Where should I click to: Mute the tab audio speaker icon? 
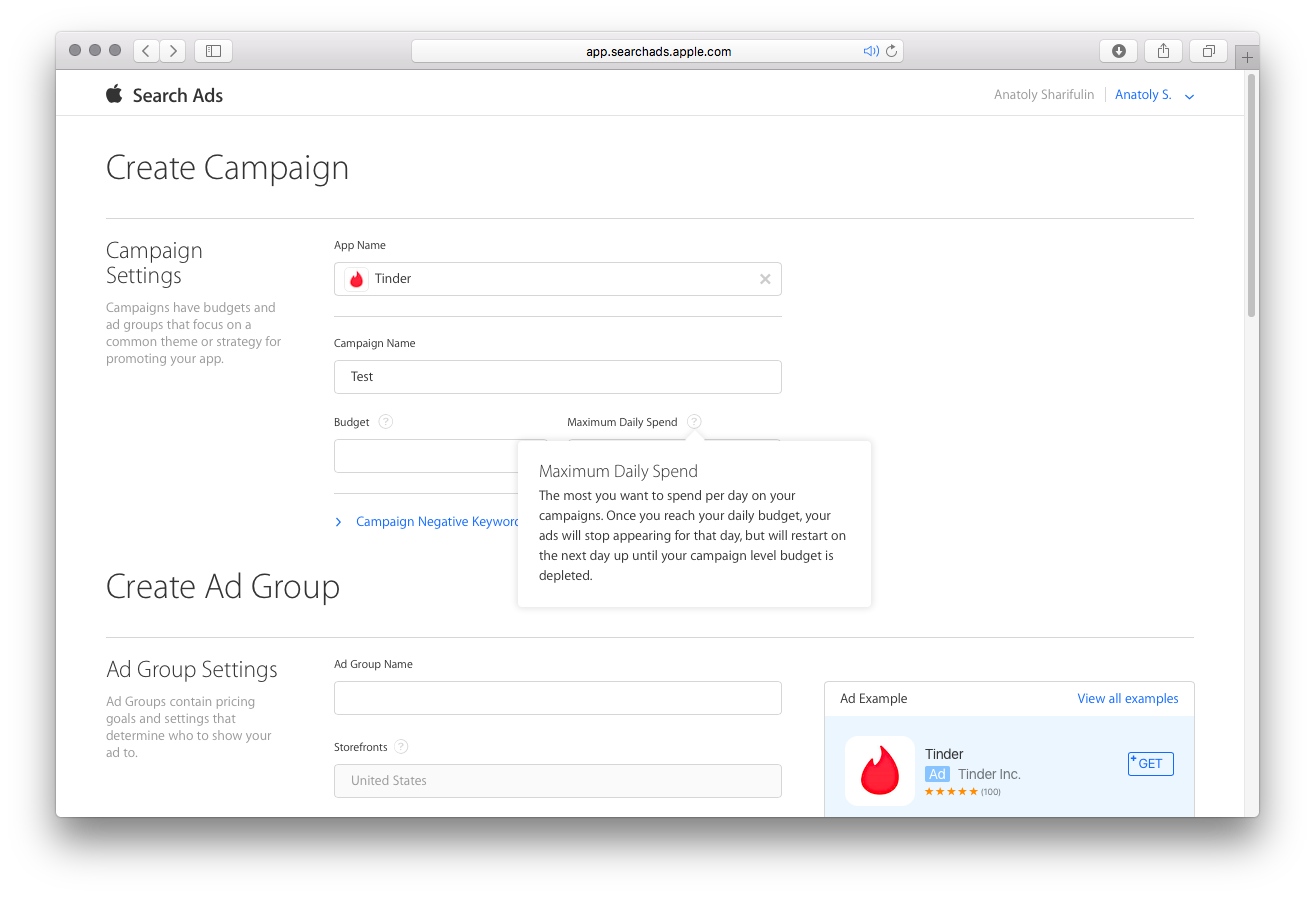click(870, 51)
